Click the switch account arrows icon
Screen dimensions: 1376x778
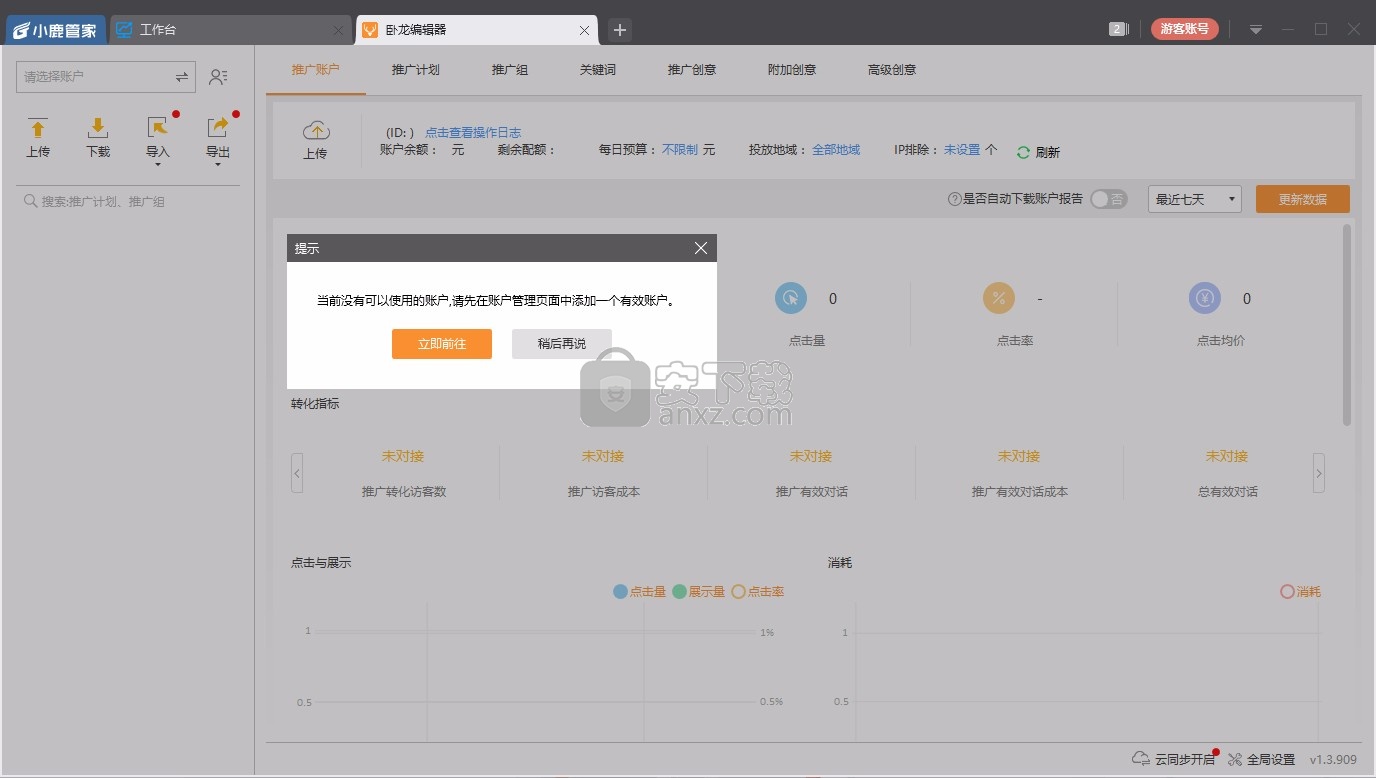coord(182,76)
